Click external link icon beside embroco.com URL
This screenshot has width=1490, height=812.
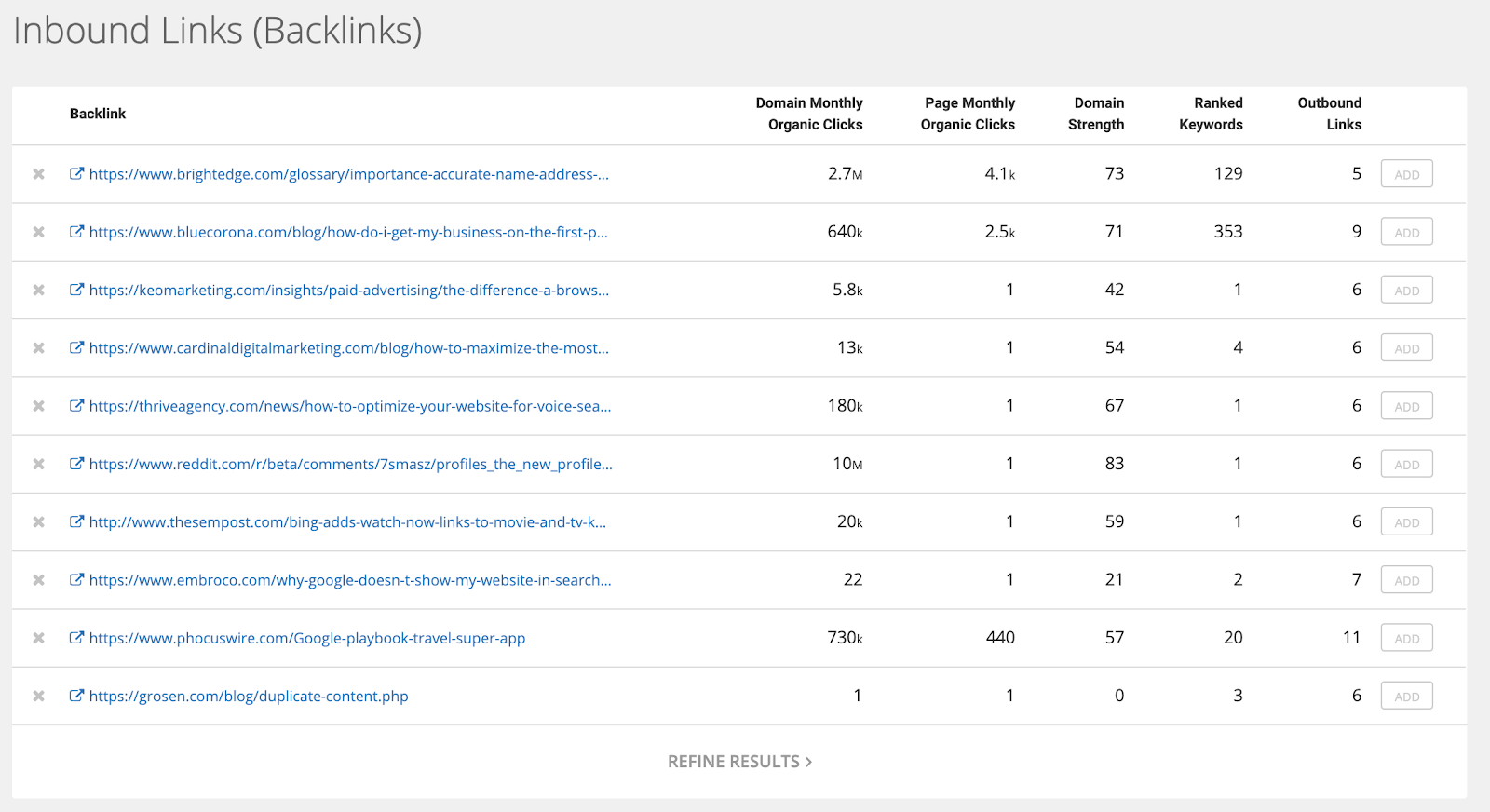(76, 579)
